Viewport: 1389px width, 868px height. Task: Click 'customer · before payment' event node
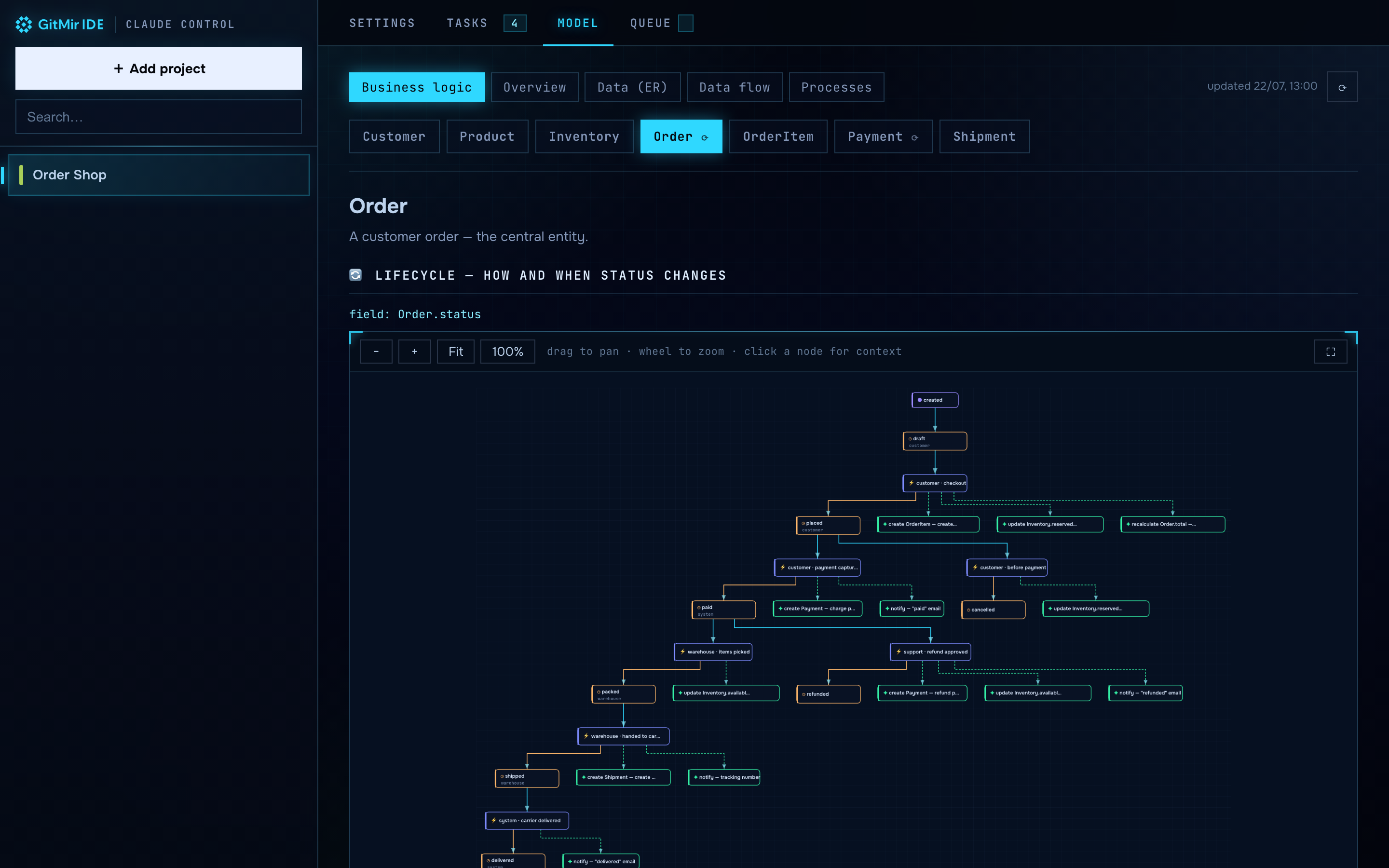click(1007, 568)
